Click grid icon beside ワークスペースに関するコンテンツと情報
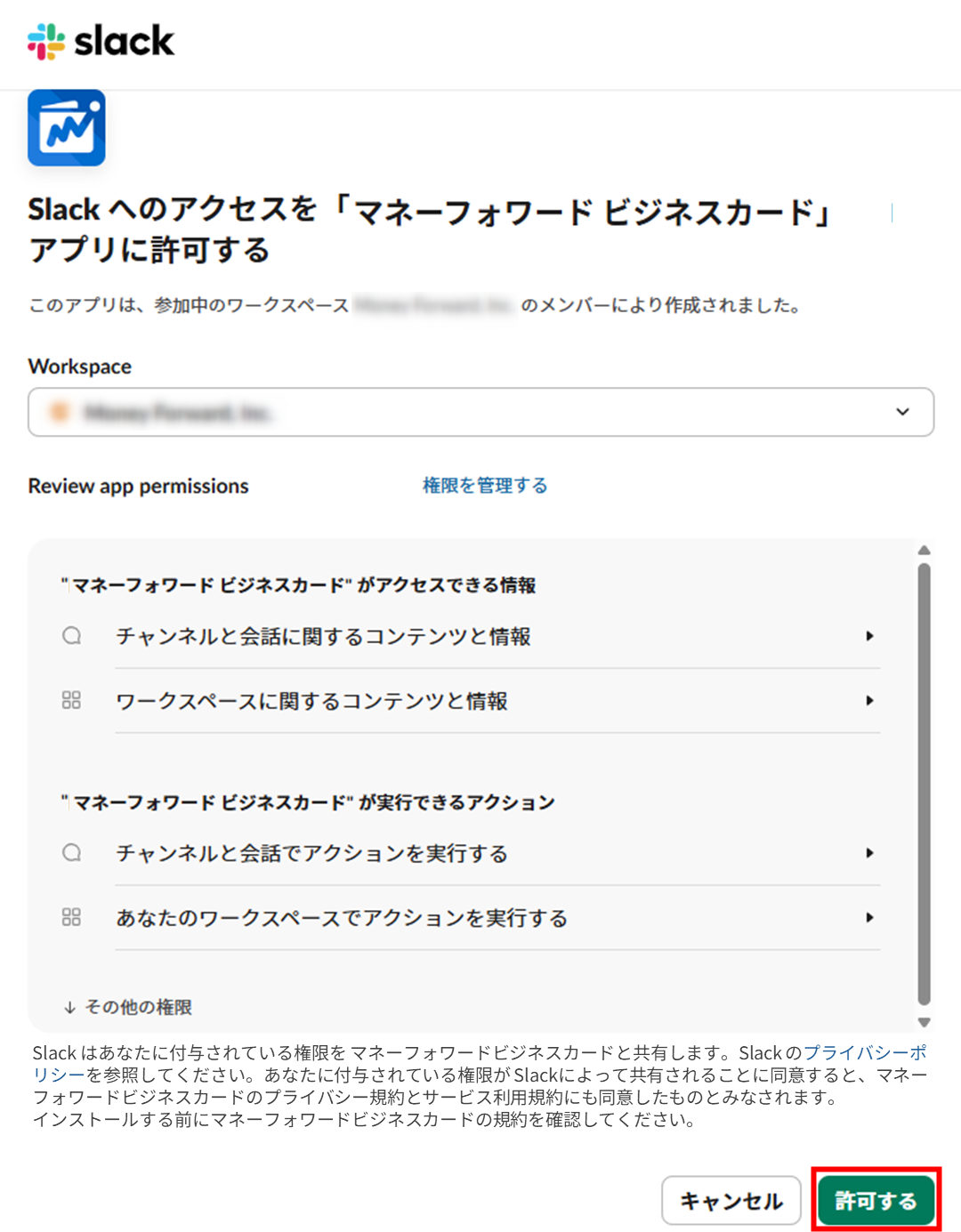Viewport: 961px width, 1232px height. (72, 701)
